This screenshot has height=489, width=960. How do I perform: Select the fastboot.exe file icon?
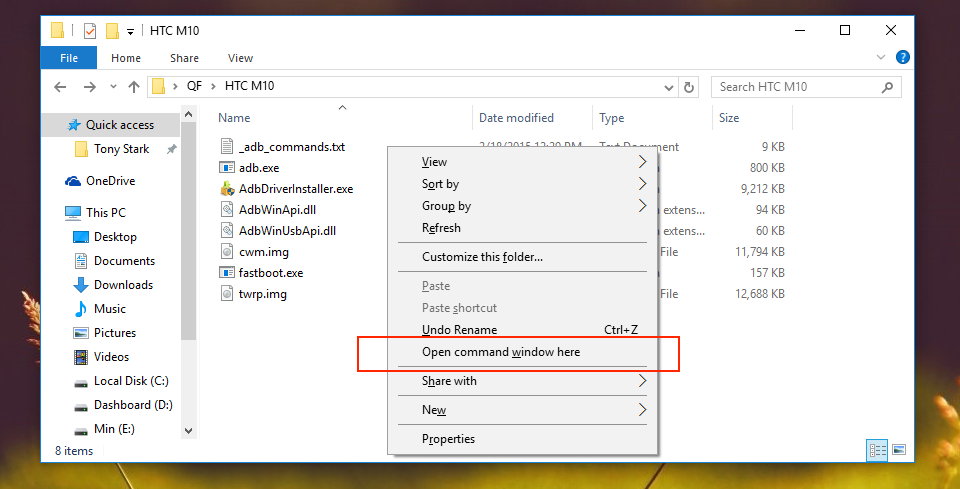[227, 273]
